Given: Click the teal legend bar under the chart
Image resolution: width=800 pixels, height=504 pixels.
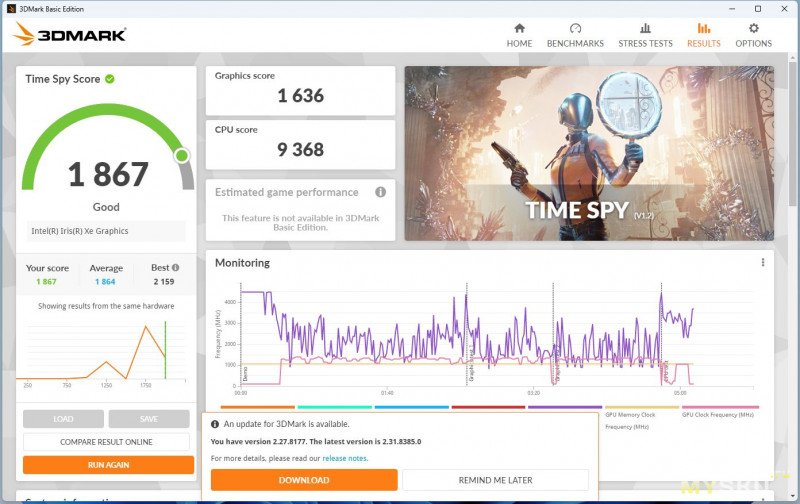Looking at the screenshot, I should click(335, 407).
